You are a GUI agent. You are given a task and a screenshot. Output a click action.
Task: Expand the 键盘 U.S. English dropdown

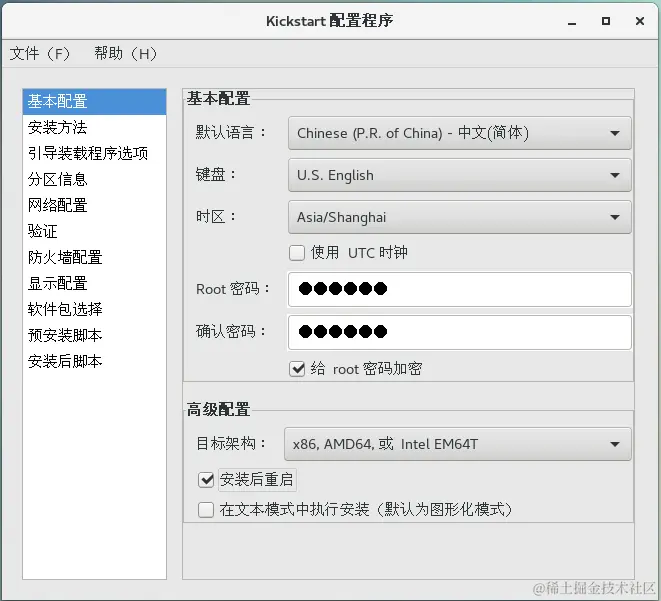[x=459, y=175]
